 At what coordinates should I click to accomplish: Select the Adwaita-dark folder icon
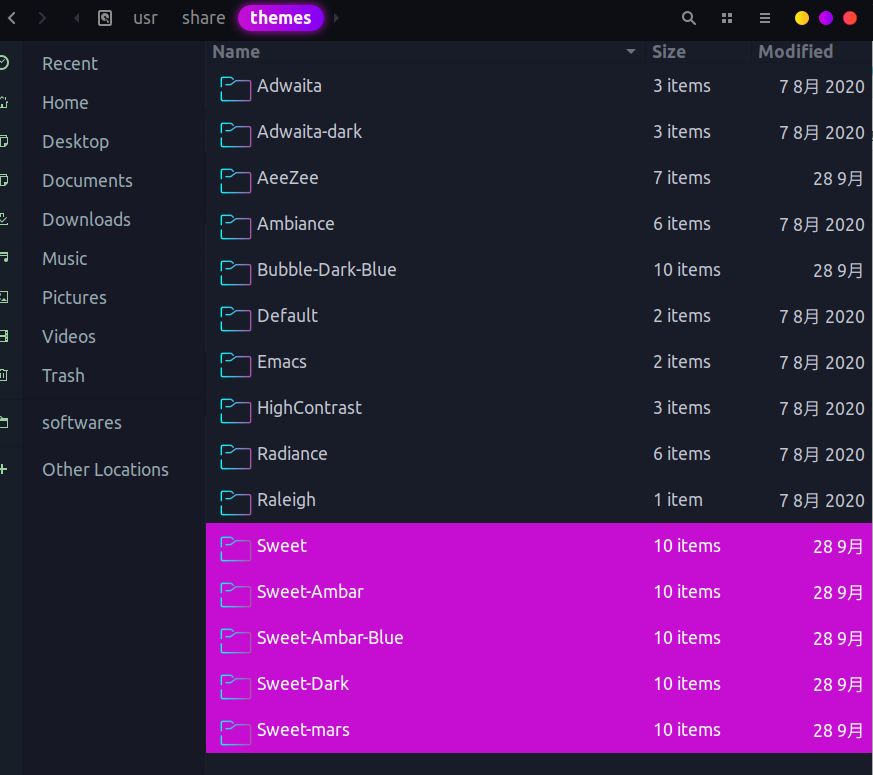pyautogui.click(x=235, y=134)
